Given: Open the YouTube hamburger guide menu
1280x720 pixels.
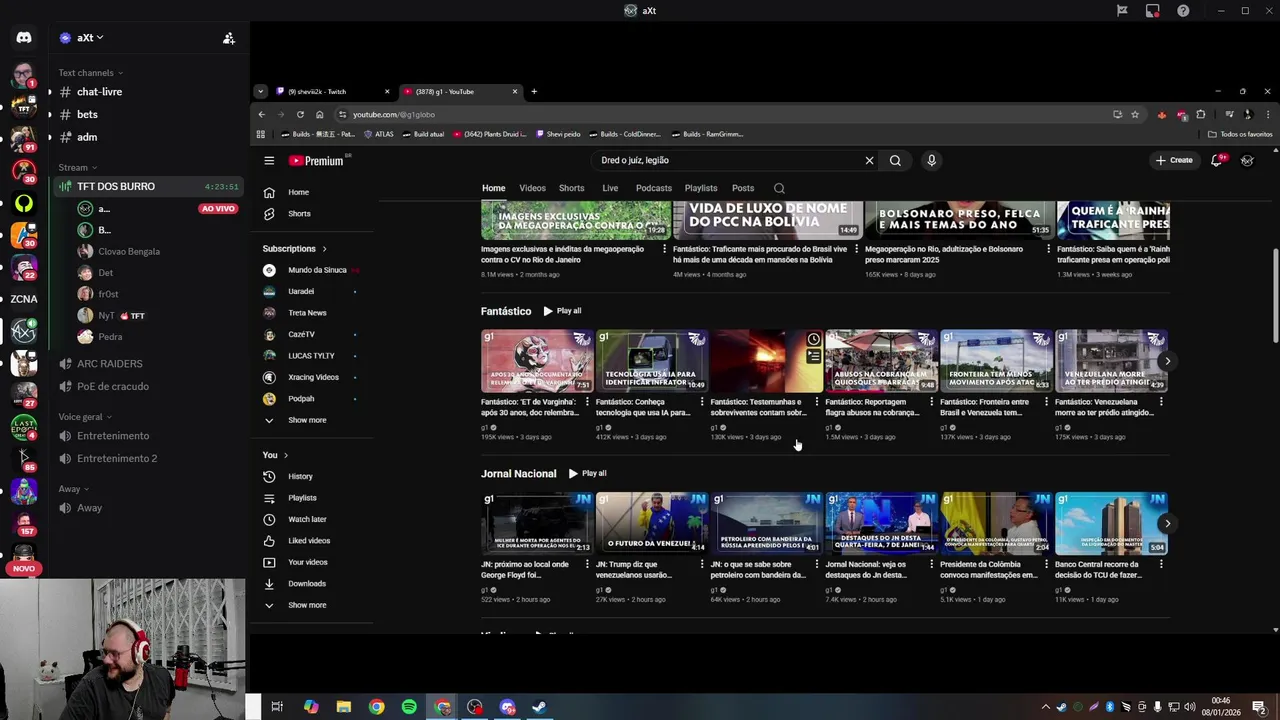Looking at the screenshot, I should pos(269,160).
